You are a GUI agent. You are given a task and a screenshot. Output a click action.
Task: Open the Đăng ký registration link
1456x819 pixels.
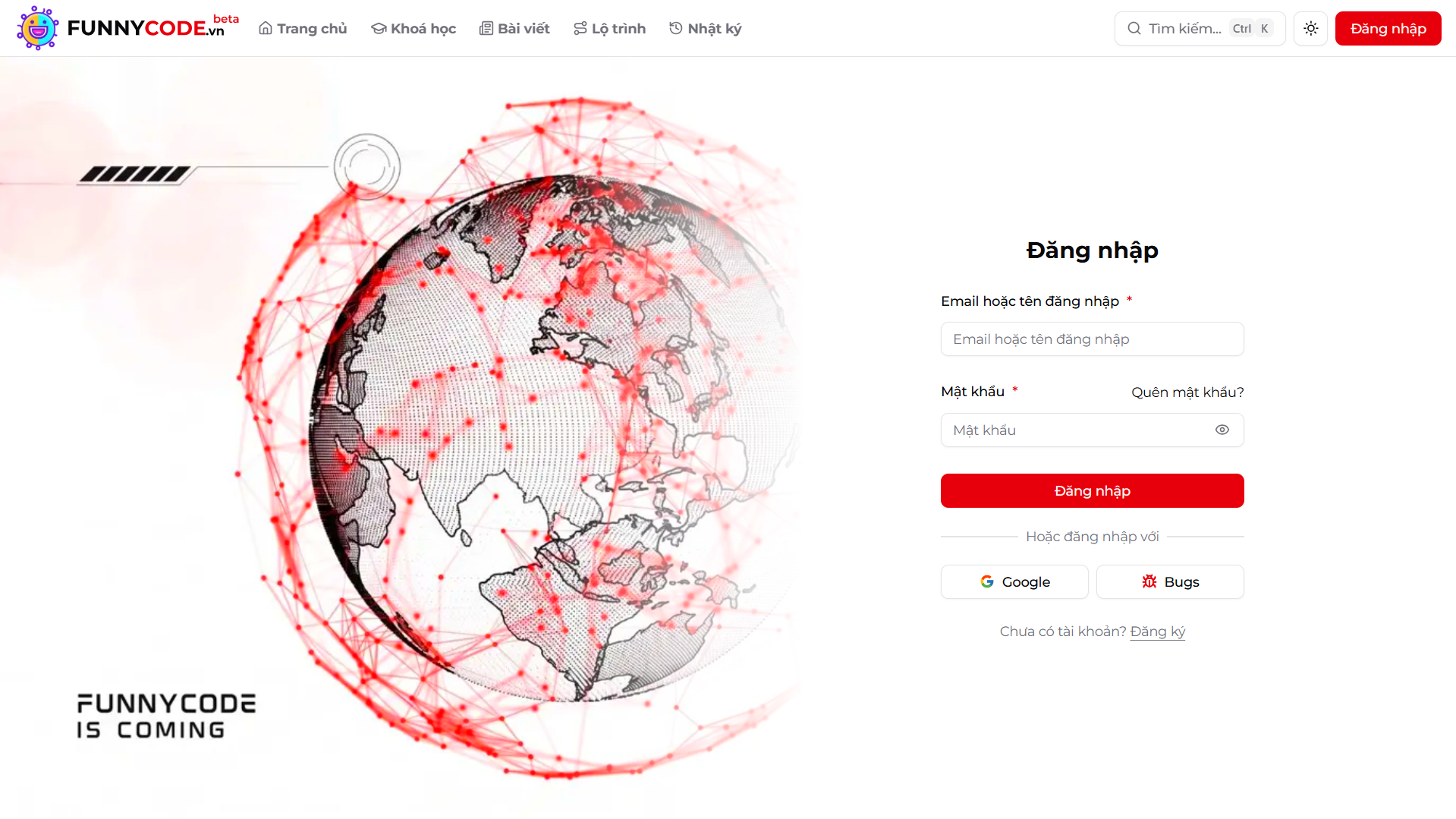click(x=1157, y=632)
